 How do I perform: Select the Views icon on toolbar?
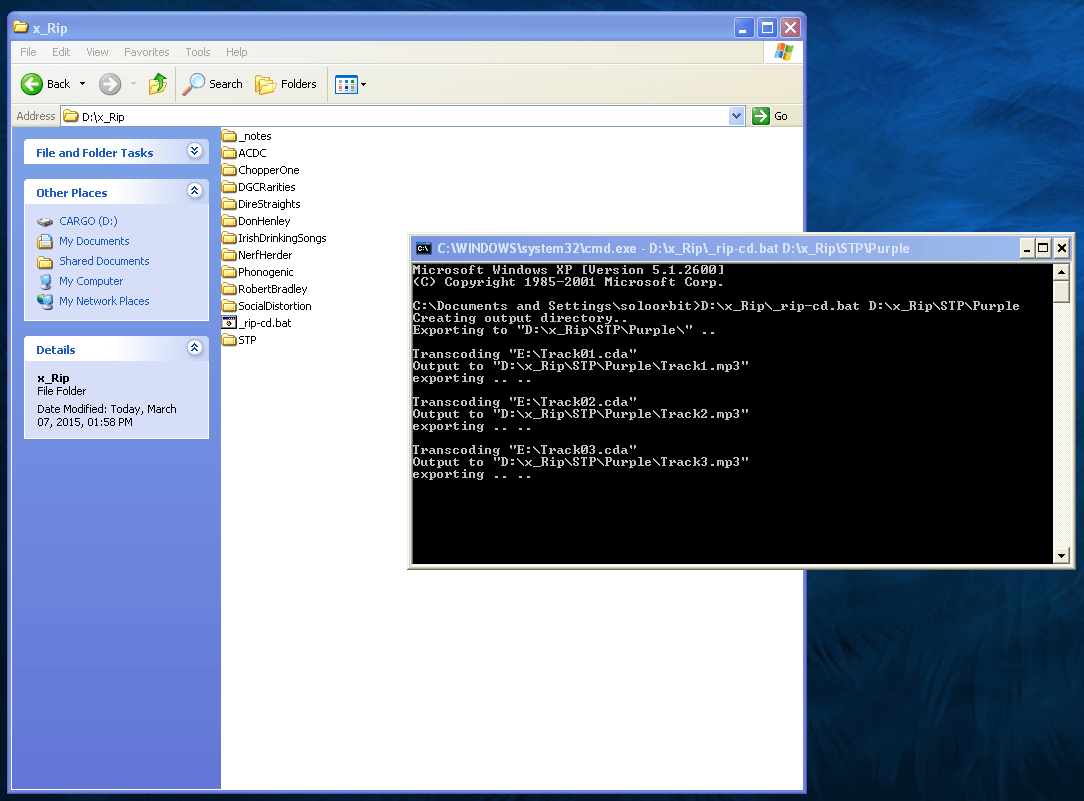(345, 84)
